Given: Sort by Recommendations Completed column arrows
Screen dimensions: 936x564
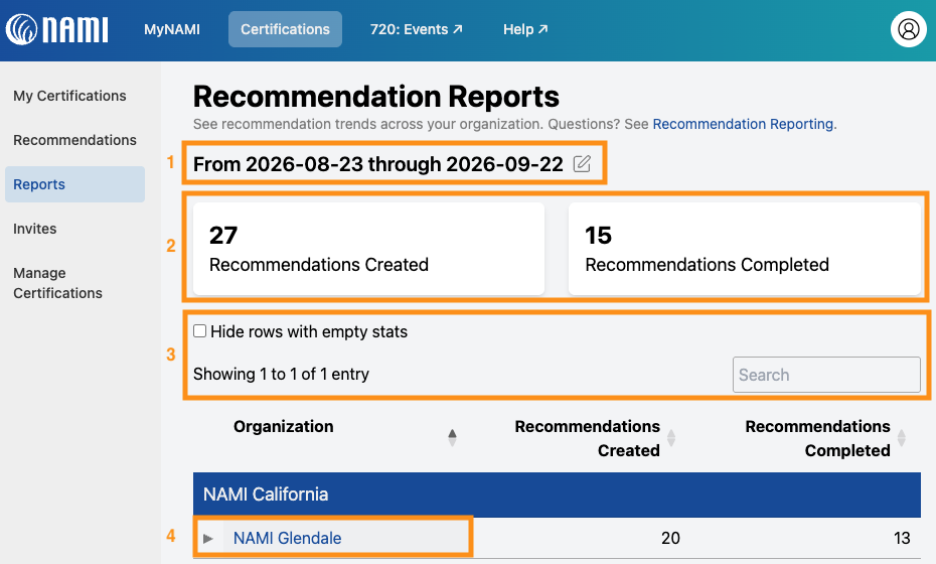Looking at the screenshot, I should click(x=901, y=437).
